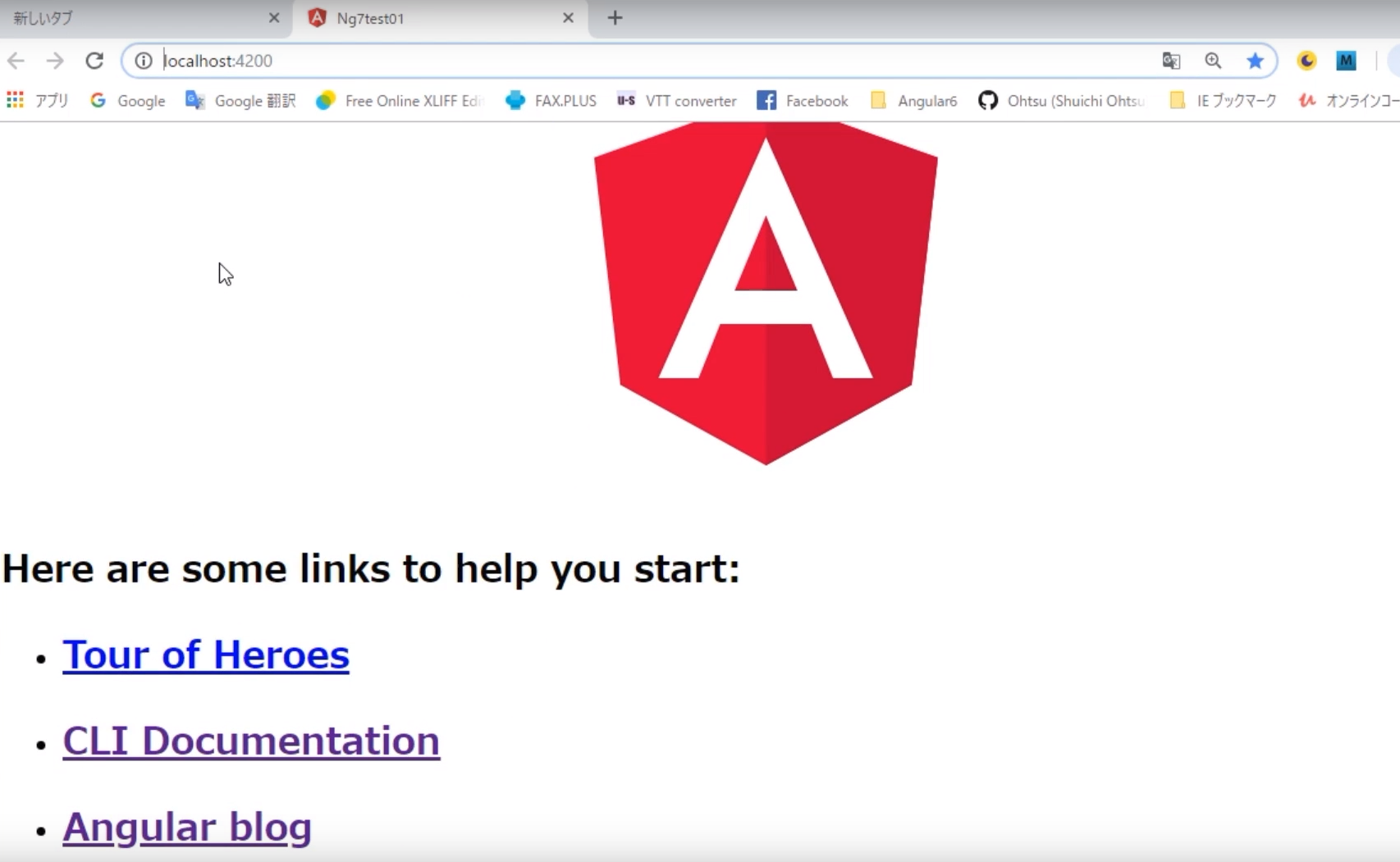View site information icon in address bar

point(144,61)
